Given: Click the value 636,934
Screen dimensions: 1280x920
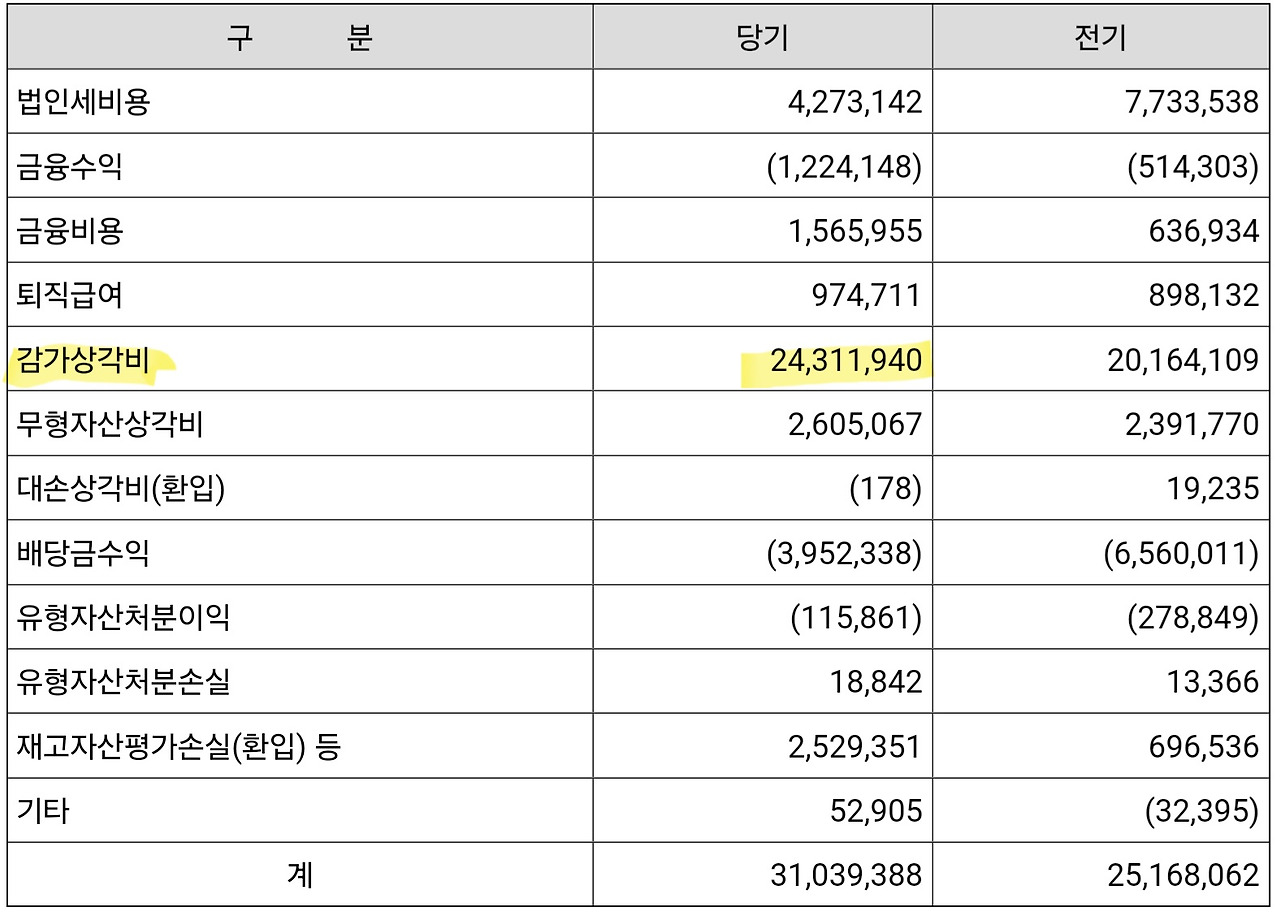Looking at the screenshot, I should (1205, 231).
